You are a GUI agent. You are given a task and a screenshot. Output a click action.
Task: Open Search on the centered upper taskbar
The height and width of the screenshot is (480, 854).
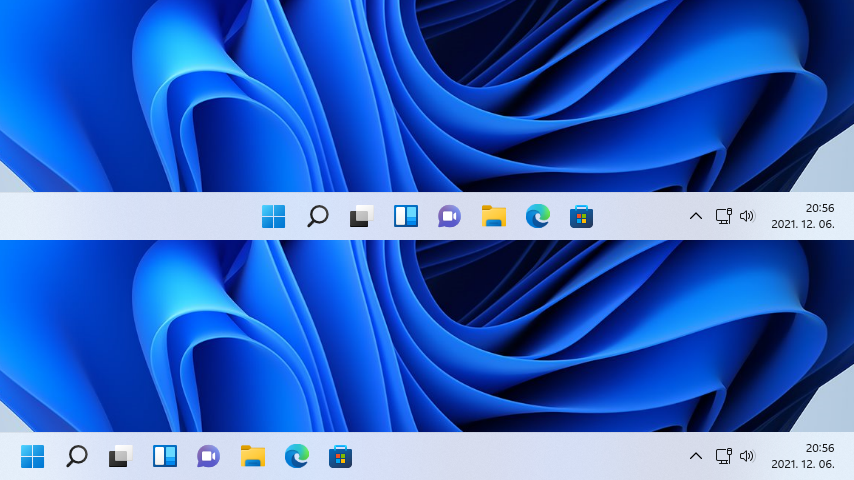pyautogui.click(x=318, y=216)
